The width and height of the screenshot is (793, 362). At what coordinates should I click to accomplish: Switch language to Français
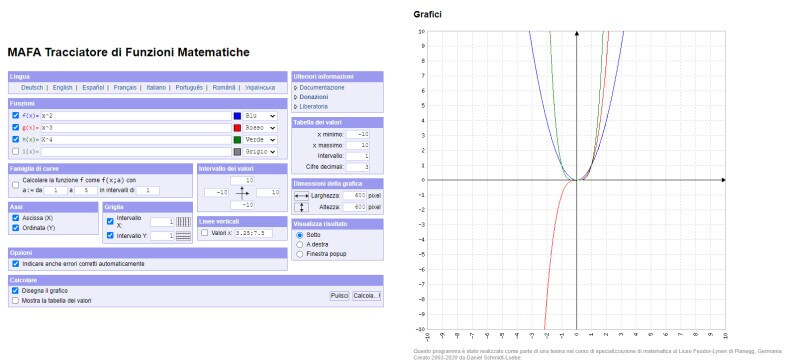[x=125, y=87]
